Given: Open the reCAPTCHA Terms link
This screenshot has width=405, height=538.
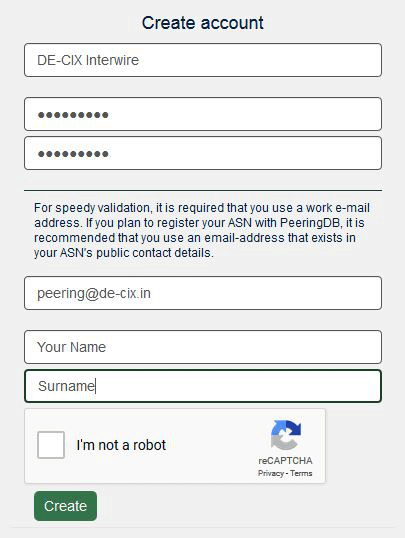Looking at the screenshot, I should pyautogui.click(x=301, y=473).
